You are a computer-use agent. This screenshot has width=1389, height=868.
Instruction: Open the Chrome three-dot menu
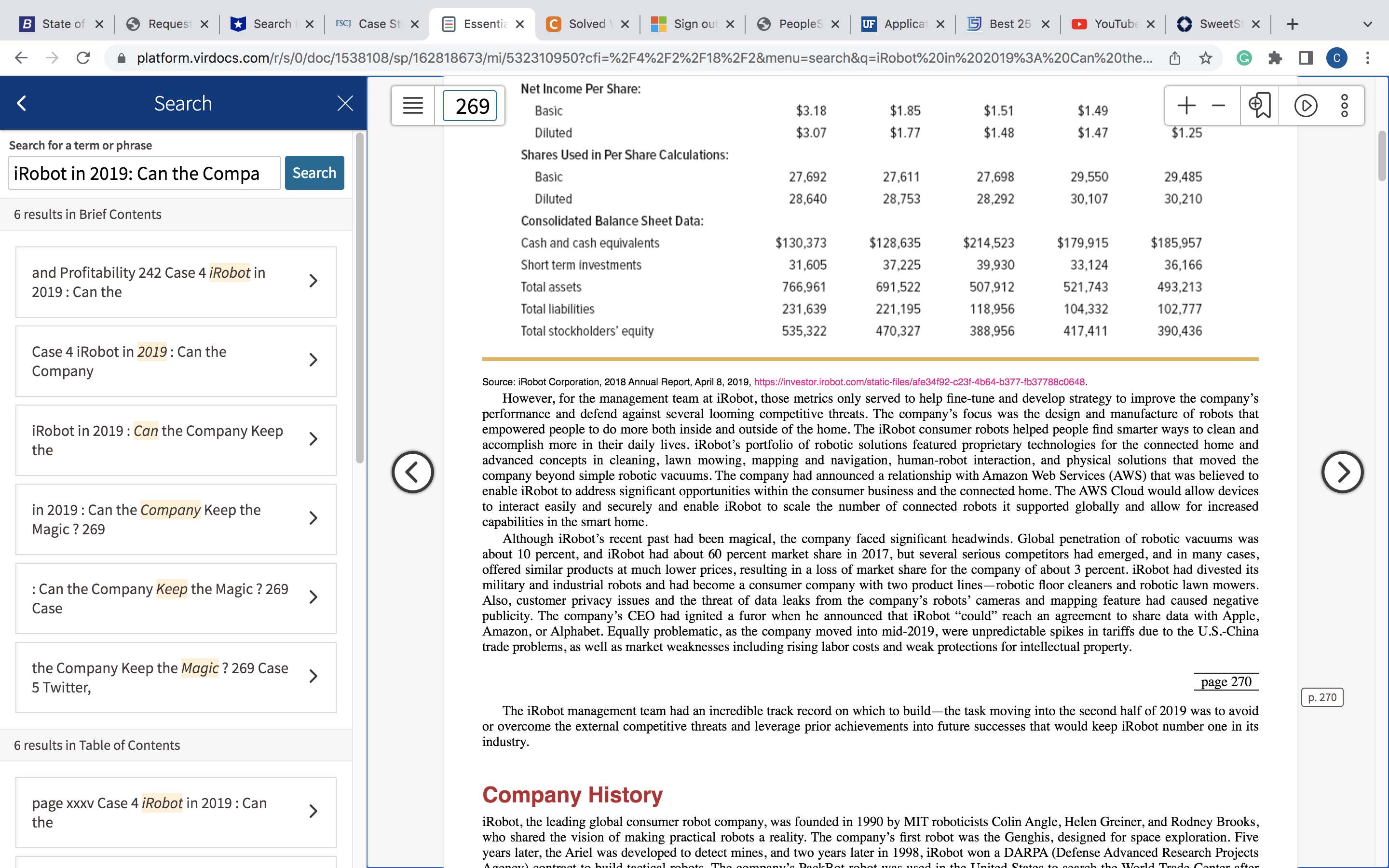click(x=1368, y=58)
